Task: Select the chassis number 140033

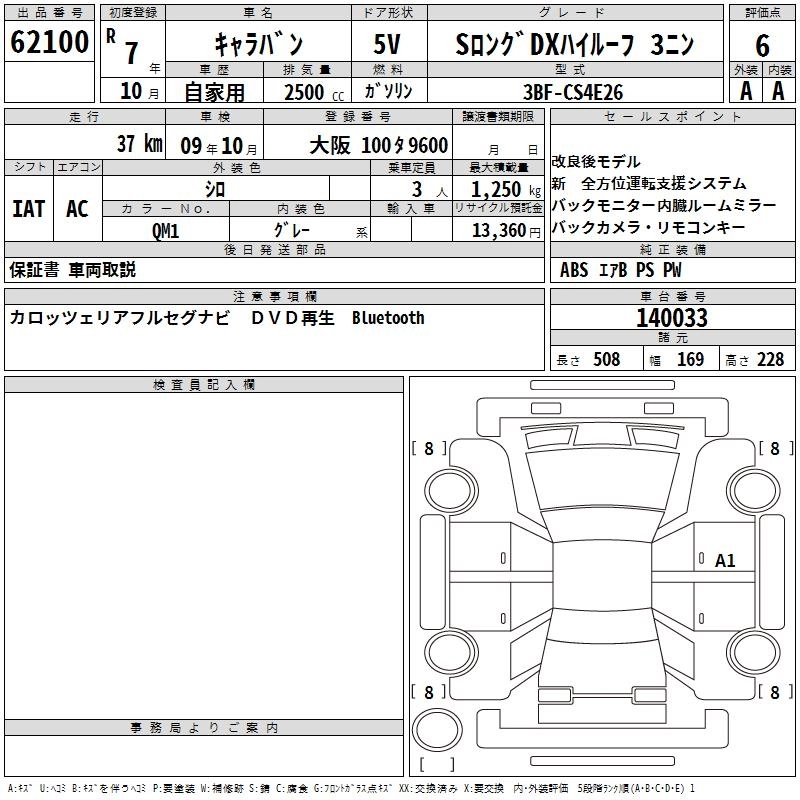Action: (672, 318)
